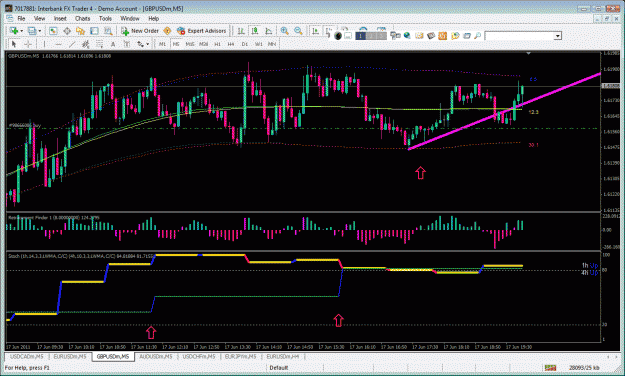The width and height of the screenshot is (625, 376).
Task: Open the Window menu
Action: point(130,18)
